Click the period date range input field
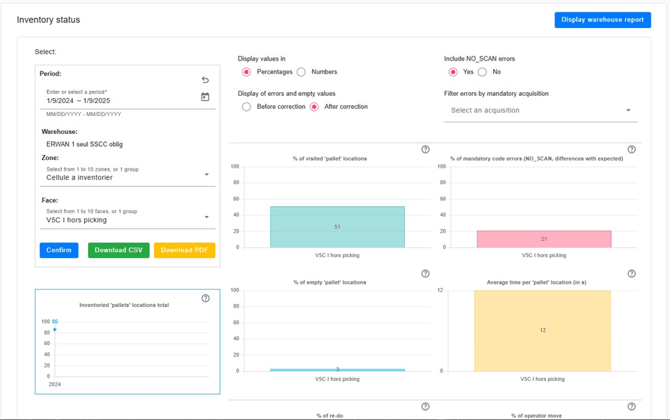The width and height of the screenshot is (670, 420). pyautogui.click(x=115, y=100)
